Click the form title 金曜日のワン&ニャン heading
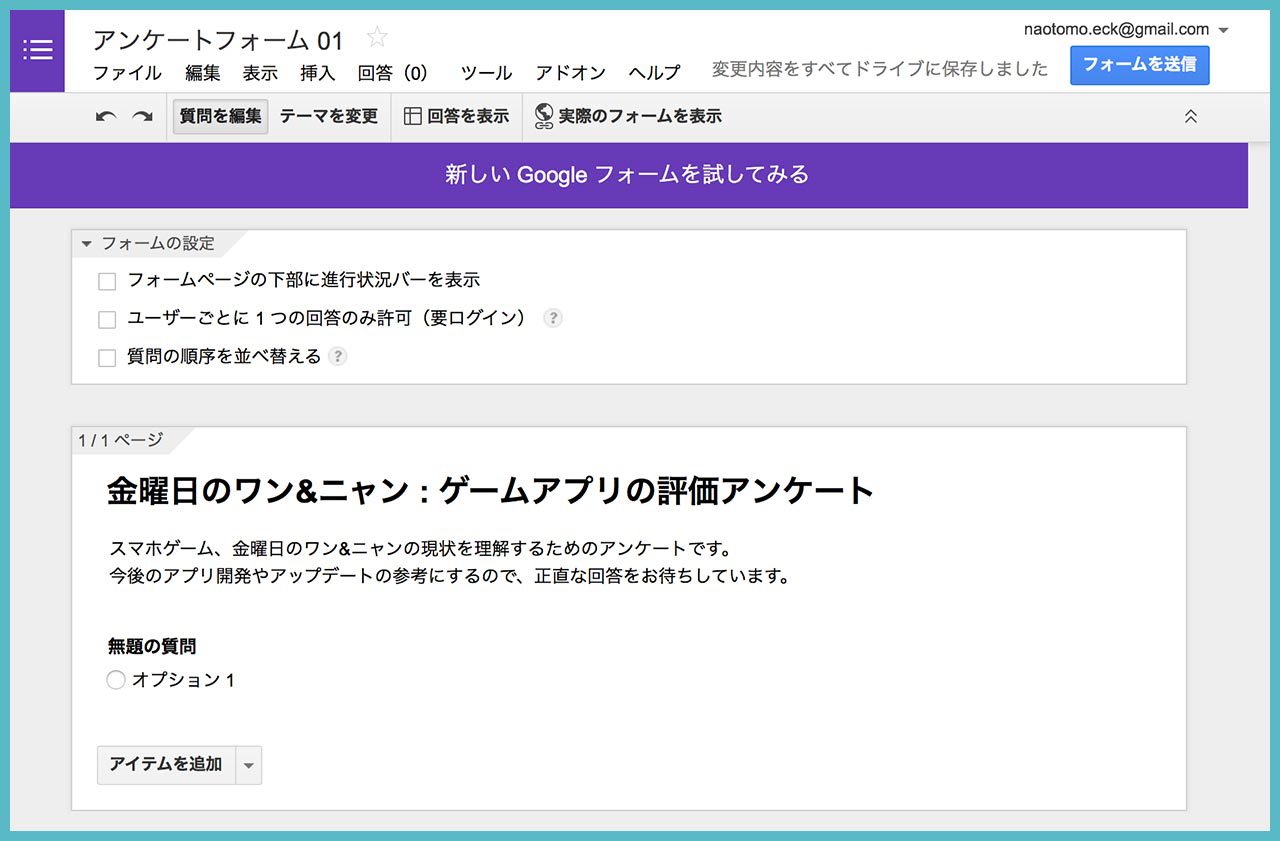This screenshot has width=1280, height=841. tap(490, 491)
